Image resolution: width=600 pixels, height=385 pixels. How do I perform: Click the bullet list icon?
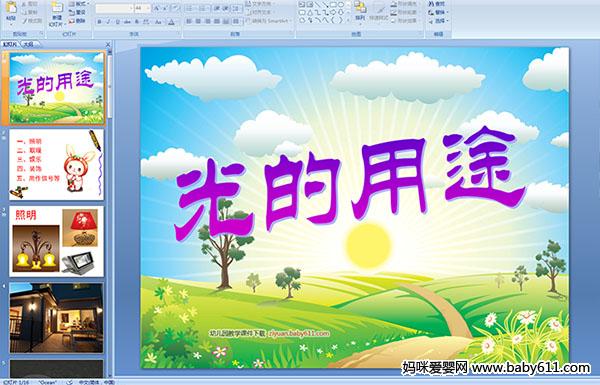tap(190, 8)
